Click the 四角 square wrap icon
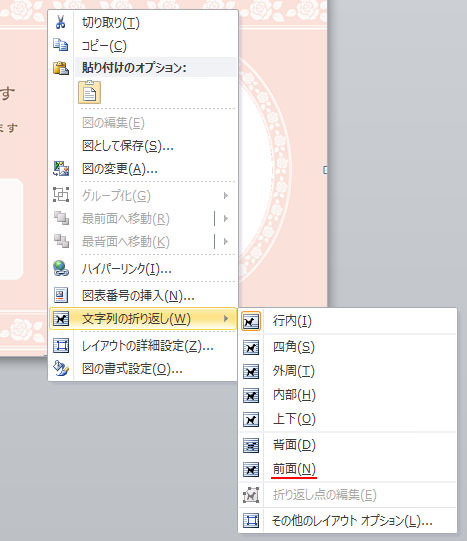 pyautogui.click(x=251, y=347)
